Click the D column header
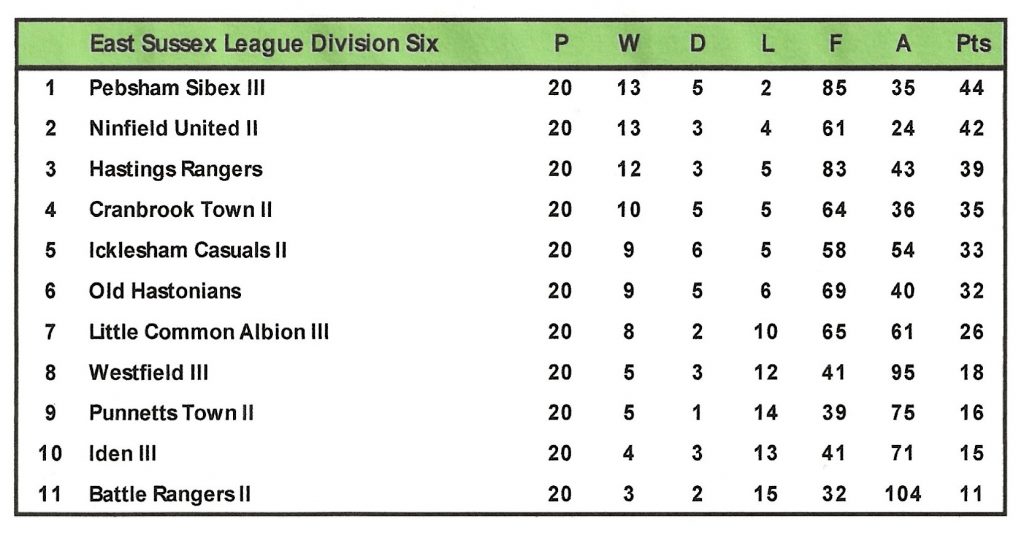Viewport: 1024px width, 535px height. (697, 44)
